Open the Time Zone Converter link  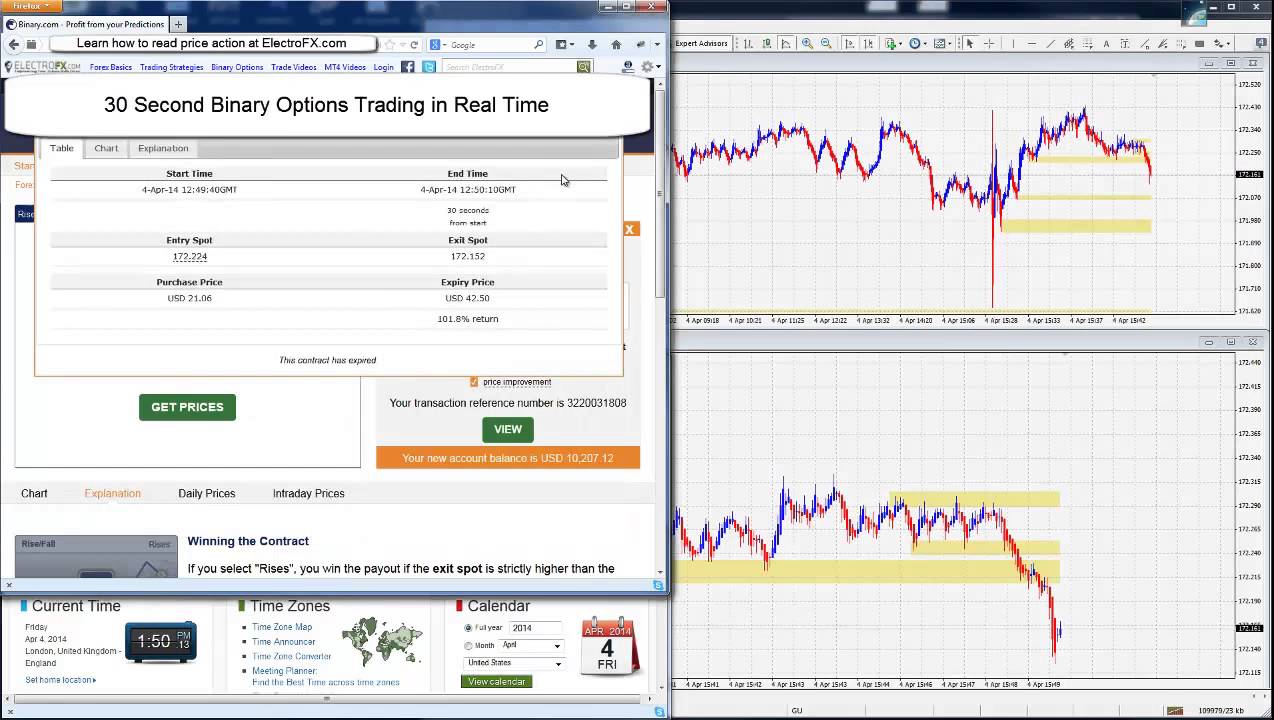coord(292,656)
